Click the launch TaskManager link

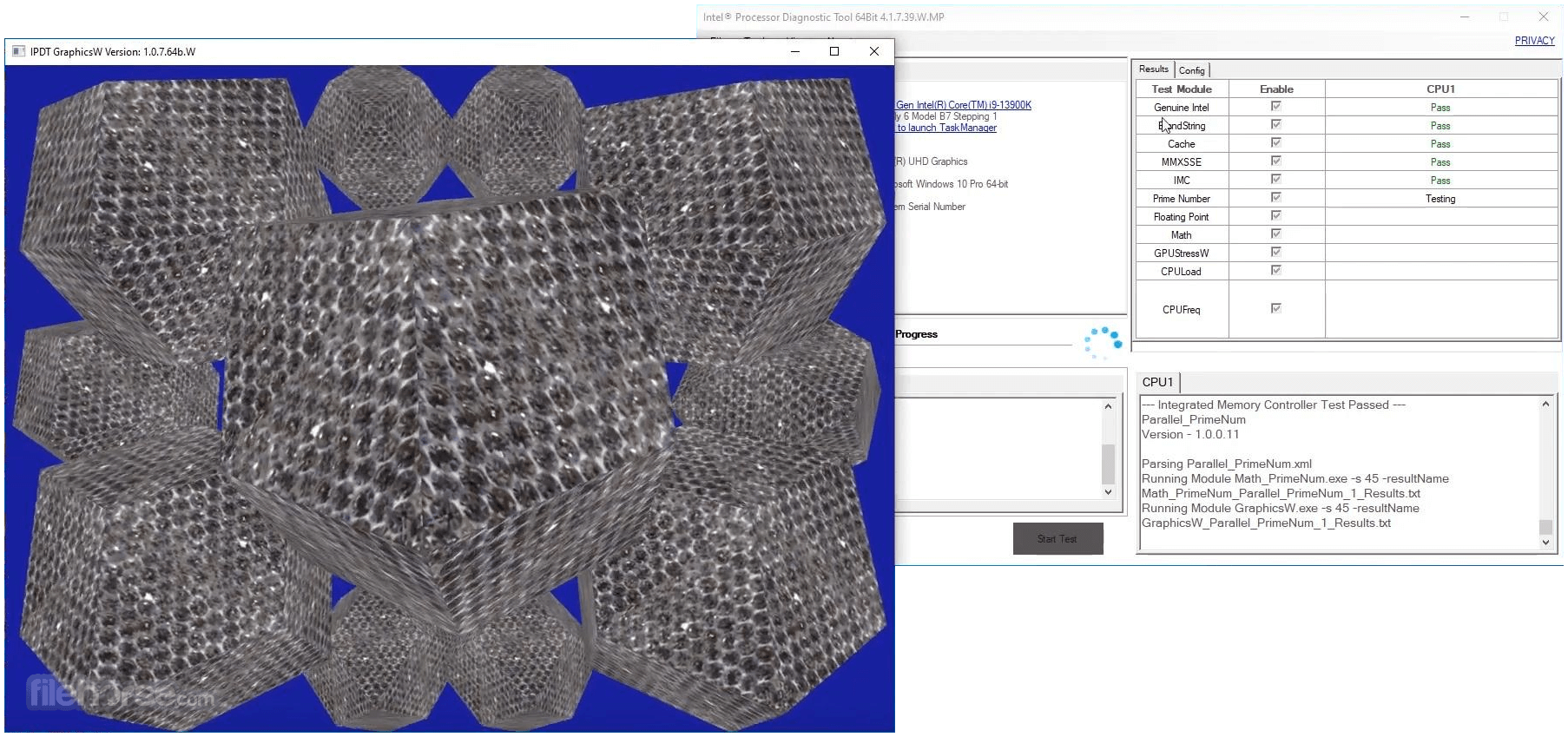(946, 128)
